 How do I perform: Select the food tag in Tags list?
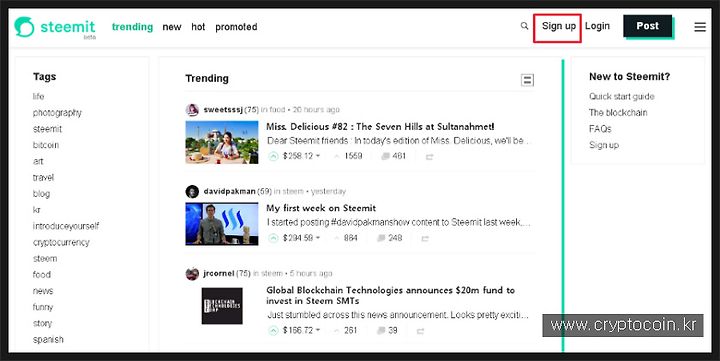(x=42, y=275)
